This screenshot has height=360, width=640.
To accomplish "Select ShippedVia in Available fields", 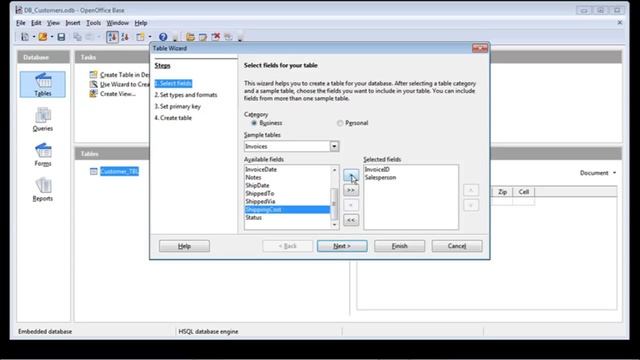I will pos(287,202).
